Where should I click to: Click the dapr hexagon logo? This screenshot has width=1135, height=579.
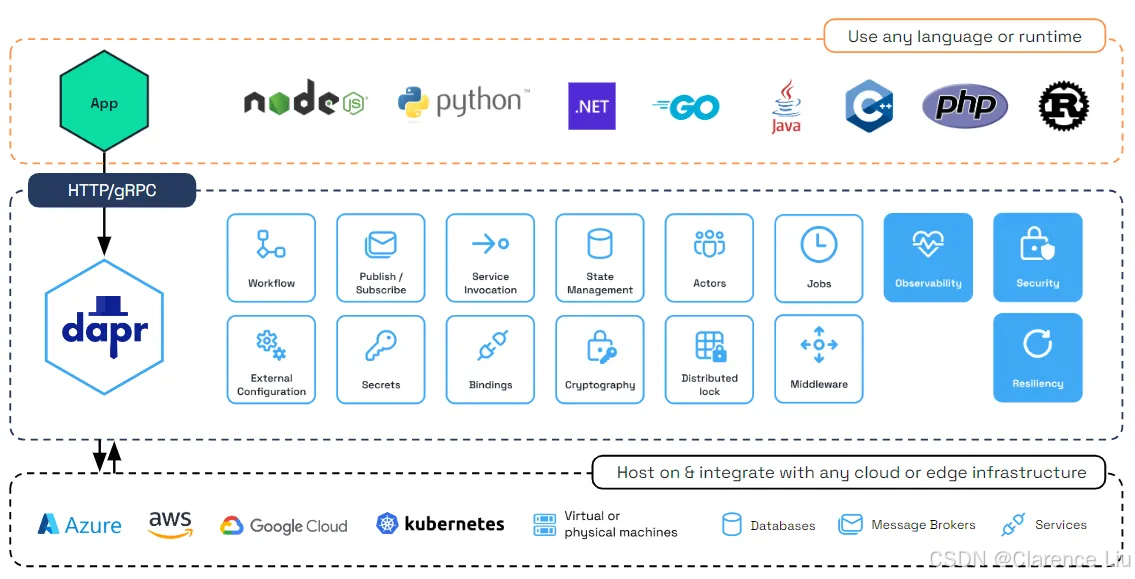click(104, 327)
